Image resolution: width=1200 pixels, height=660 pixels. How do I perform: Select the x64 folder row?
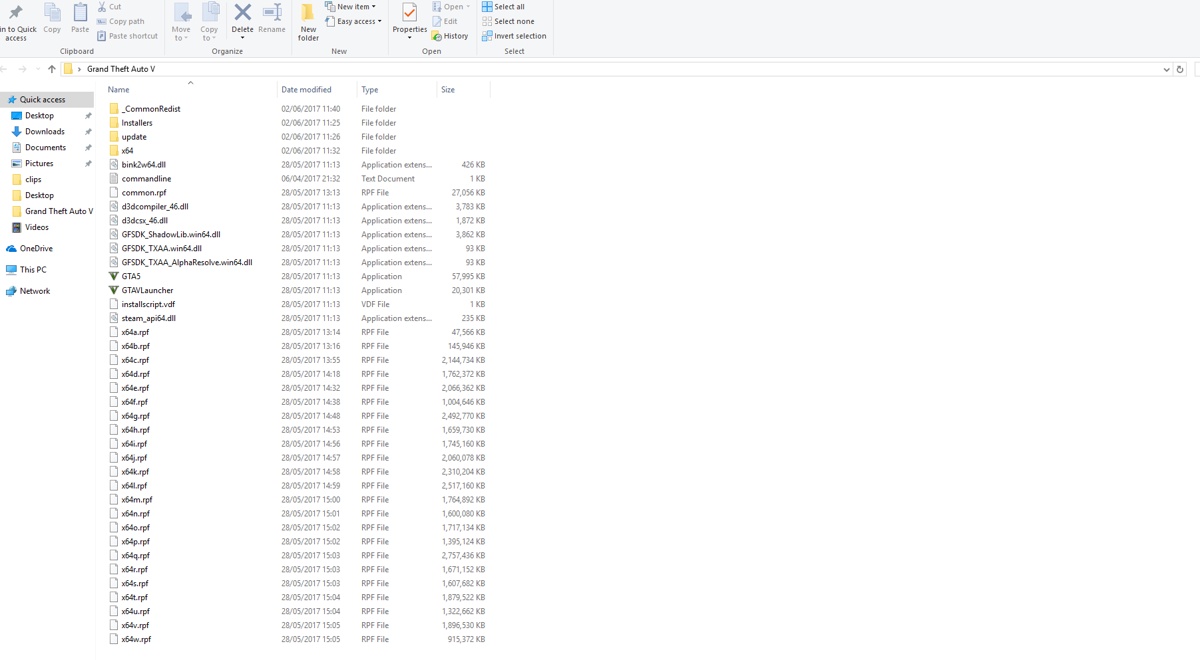pos(297,151)
